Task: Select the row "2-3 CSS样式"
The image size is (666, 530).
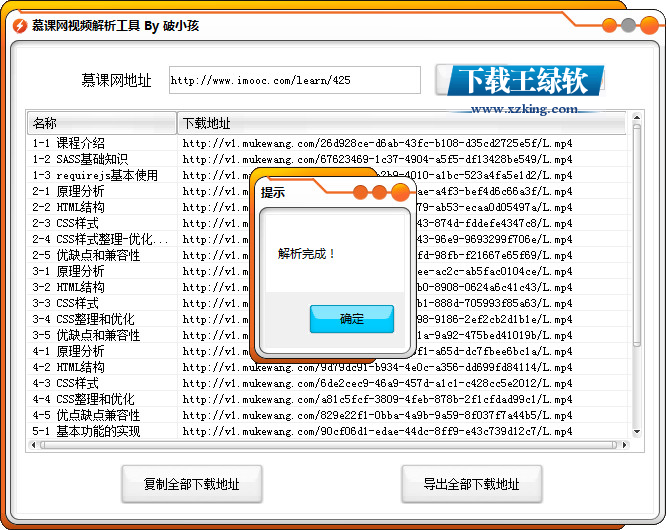Action: tap(327, 223)
